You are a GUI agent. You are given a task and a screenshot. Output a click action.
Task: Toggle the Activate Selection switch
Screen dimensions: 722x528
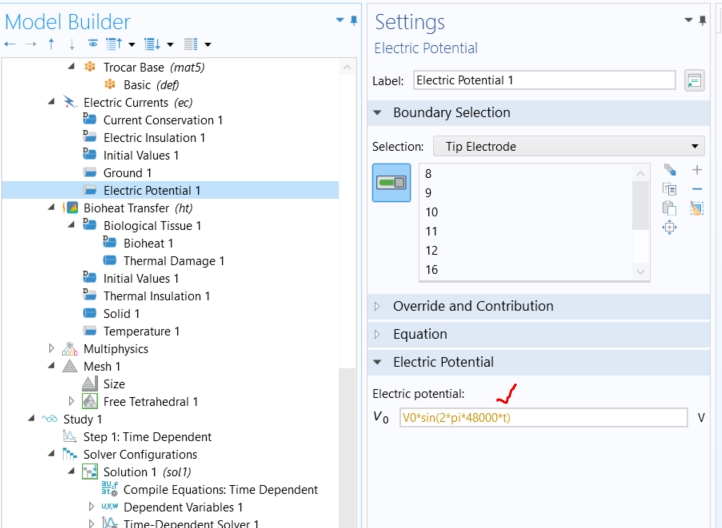391,183
